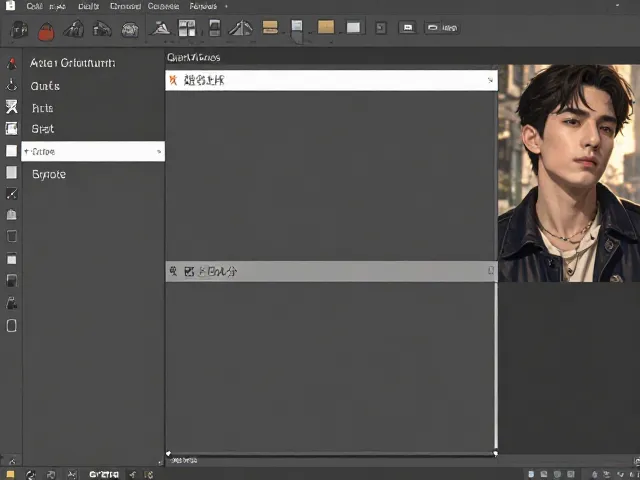The image size is (640, 480).
Task: Pick the tan square swatch in toolbar
Action: click(326, 27)
